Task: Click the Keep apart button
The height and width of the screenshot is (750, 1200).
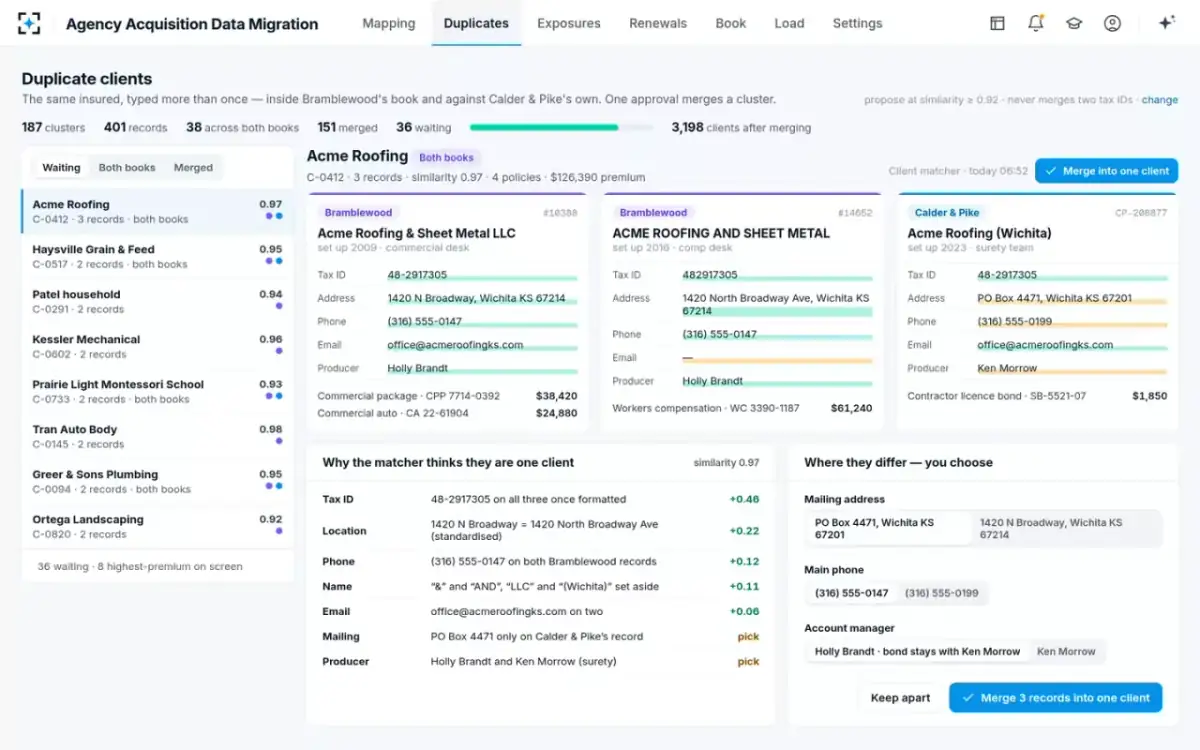Action: [x=900, y=698]
